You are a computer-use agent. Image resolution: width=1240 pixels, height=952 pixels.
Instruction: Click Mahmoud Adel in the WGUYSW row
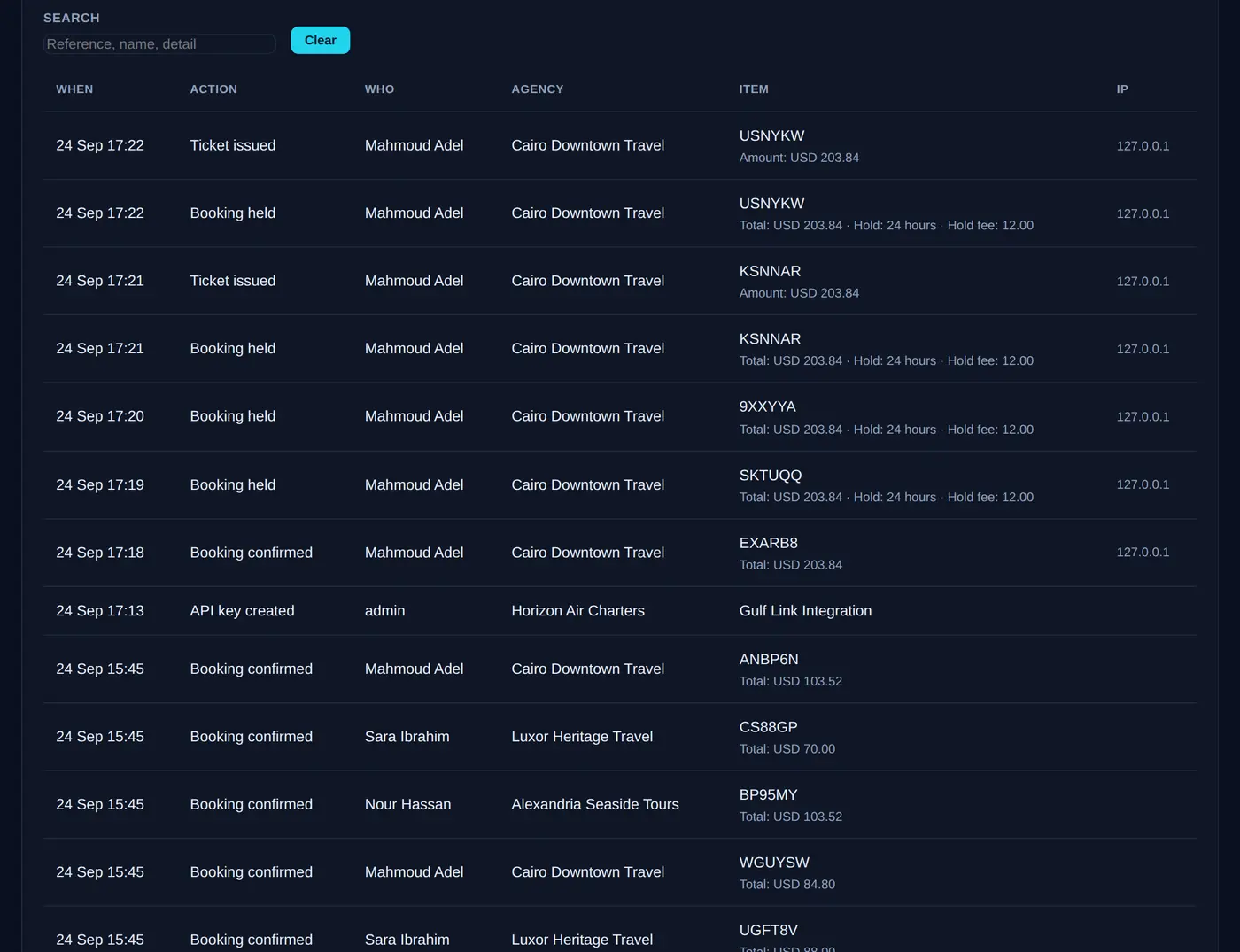[414, 872]
